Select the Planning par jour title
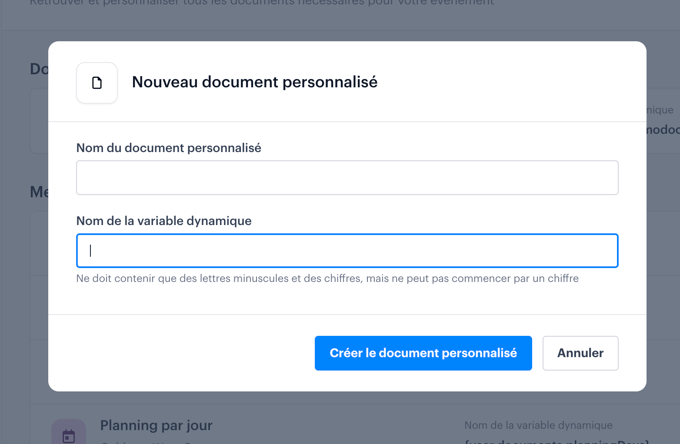This screenshot has width=680, height=444. coord(156,426)
